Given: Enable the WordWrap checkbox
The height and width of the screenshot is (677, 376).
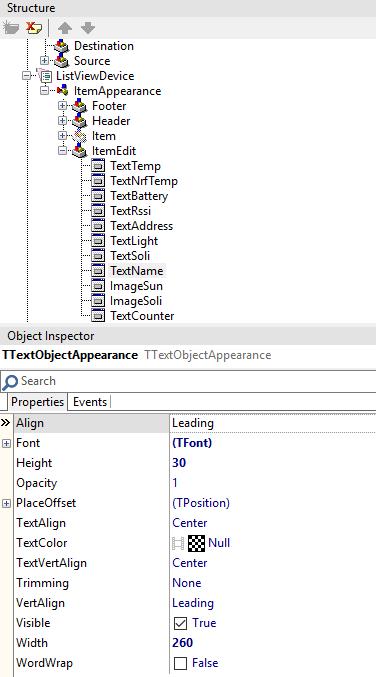Looking at the screenshot, I should pyautogui.click(x=180, y=663).
